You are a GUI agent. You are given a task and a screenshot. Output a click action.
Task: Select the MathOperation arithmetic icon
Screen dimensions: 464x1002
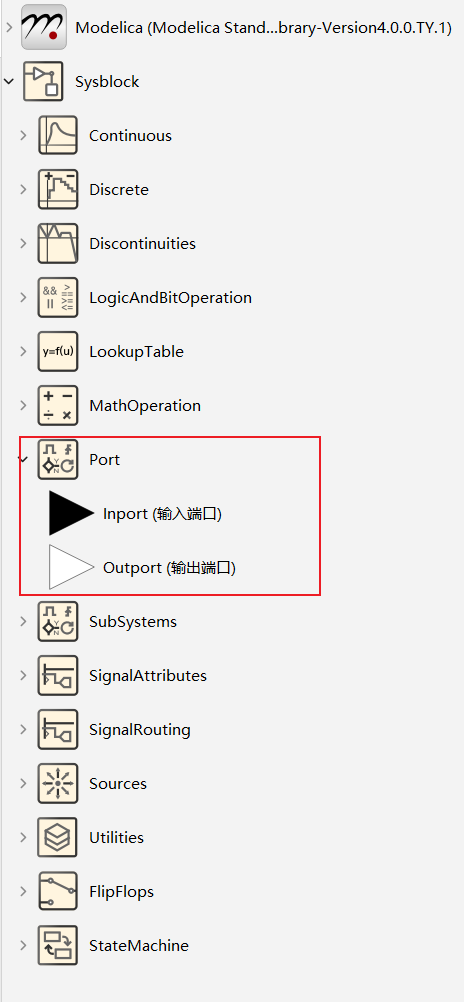tap(58, 405)
